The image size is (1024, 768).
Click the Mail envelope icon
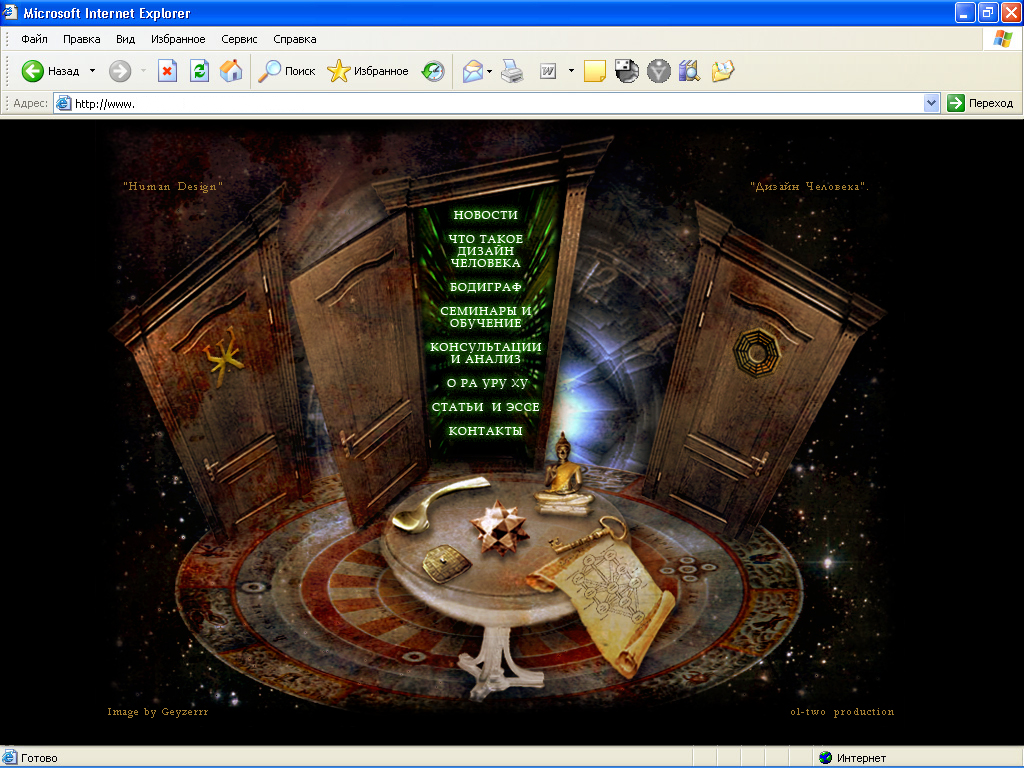[x=473, y=71]
